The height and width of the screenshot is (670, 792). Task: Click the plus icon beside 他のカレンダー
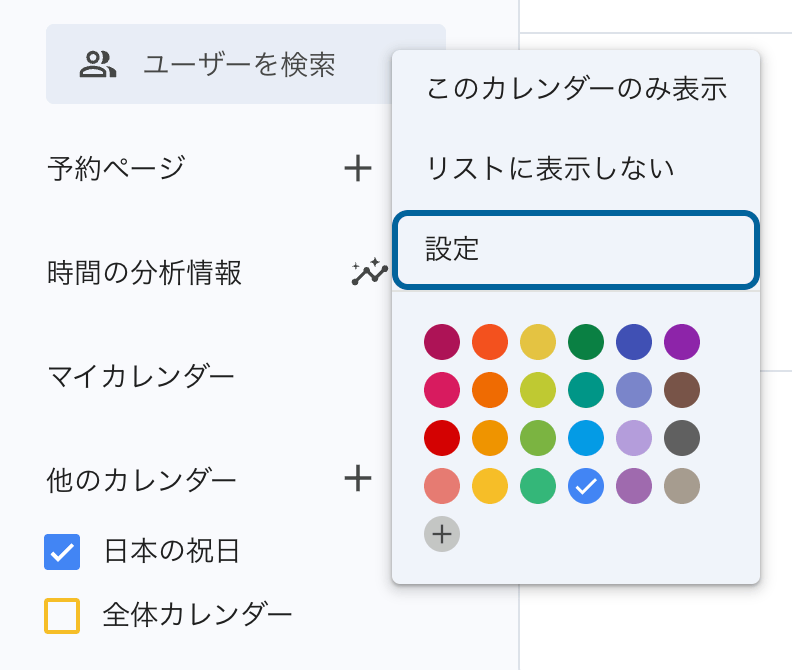pos(358,479)
